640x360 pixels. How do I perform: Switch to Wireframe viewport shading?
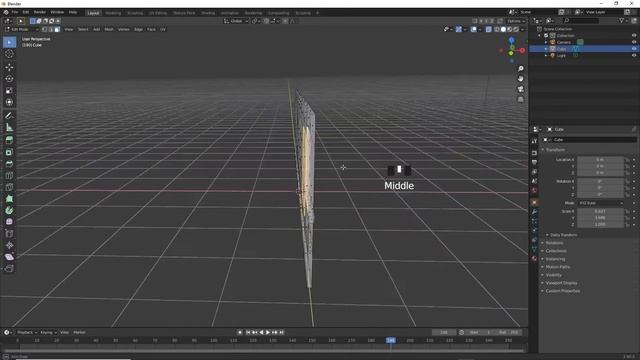click(x=497, y=29)
